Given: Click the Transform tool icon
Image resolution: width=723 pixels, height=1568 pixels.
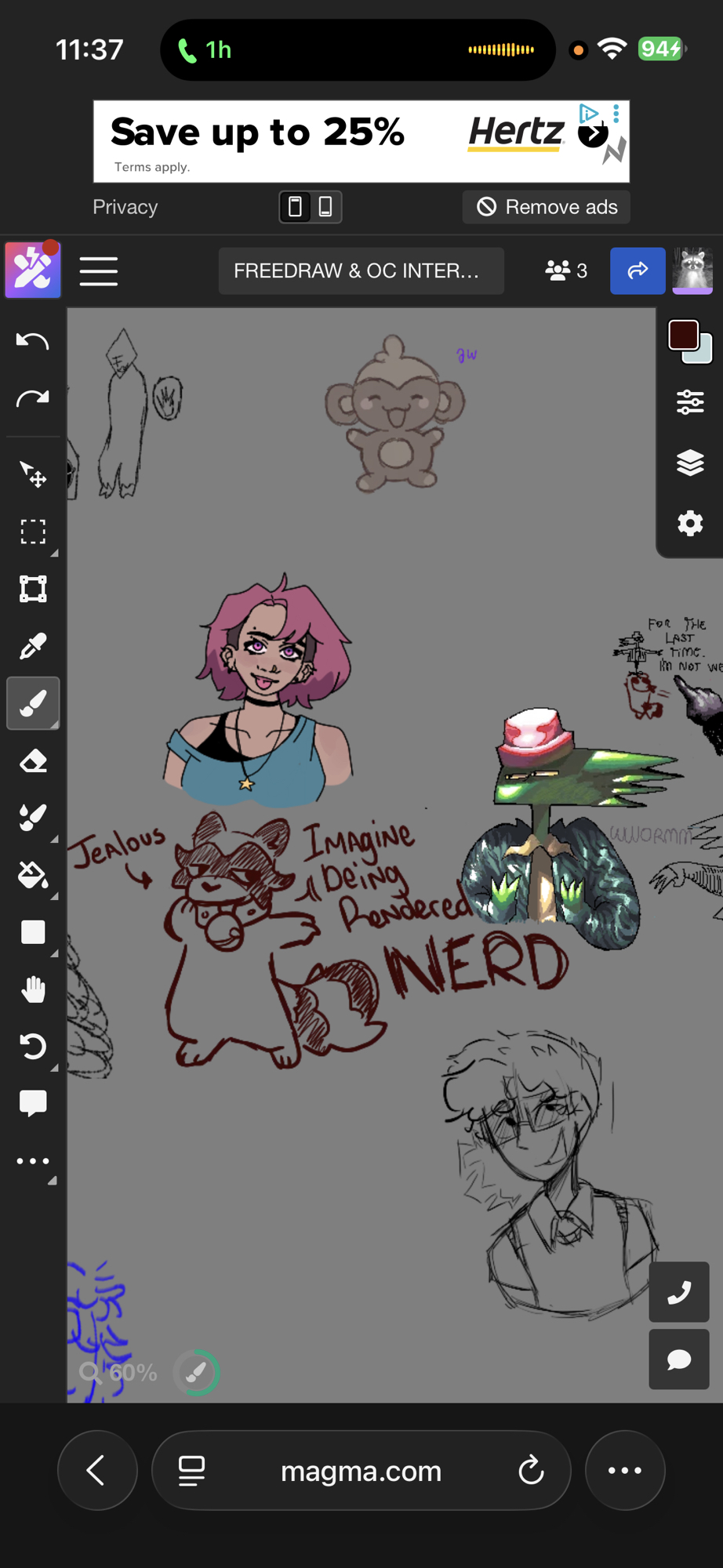Looking at the screenshot, I should (33, 589).
